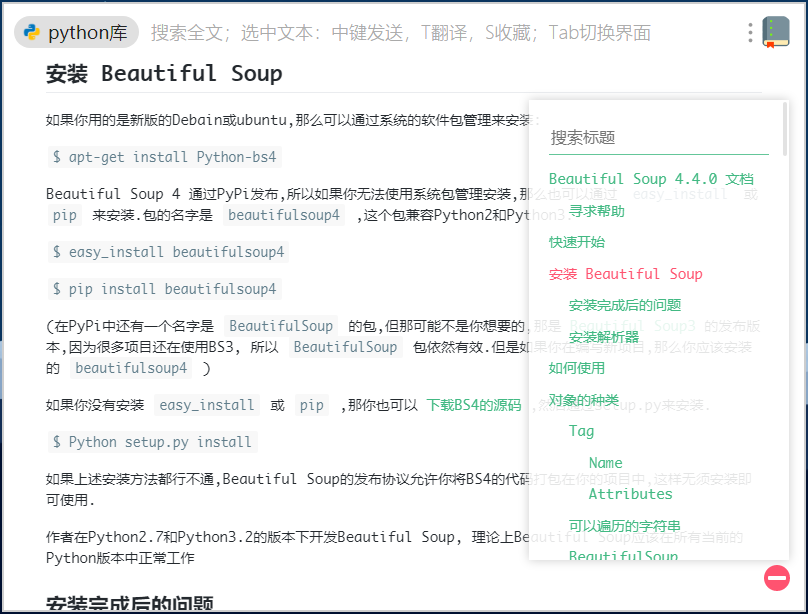The height and width of the screenshot is (614, 808).
Task: Go to 寻求帮助 in the outline
Action: pyautogui.click(x=596, y=211)
